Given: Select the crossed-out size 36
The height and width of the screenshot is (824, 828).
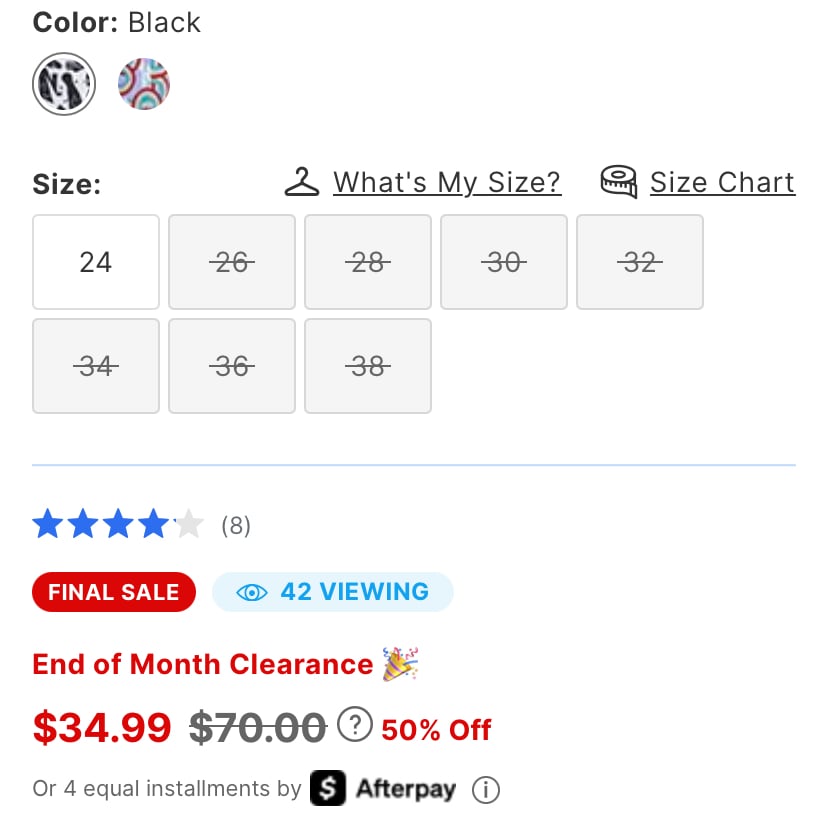Looking at the screenshot, I should [232, 366].
